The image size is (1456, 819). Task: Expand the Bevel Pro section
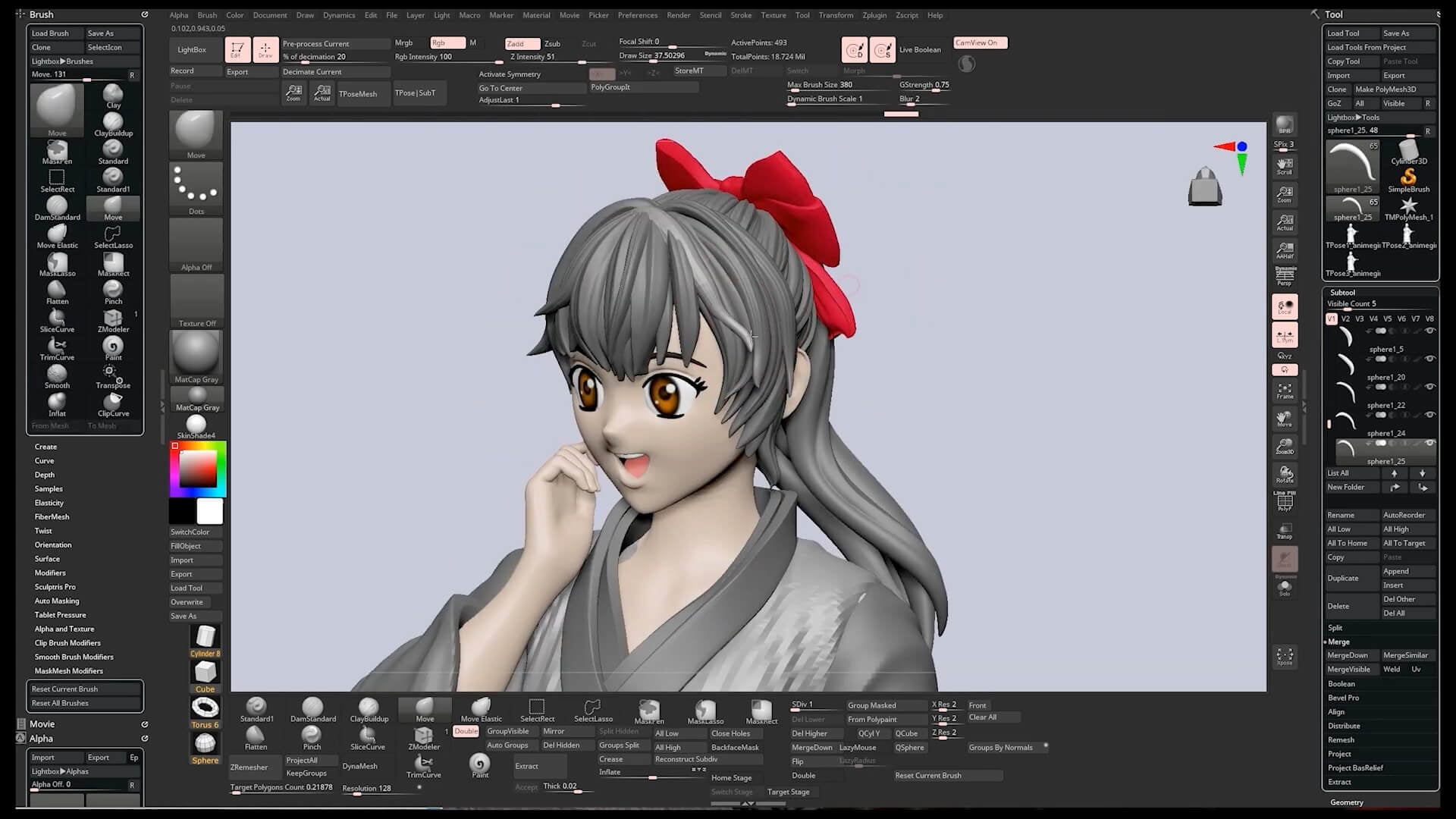point(1343,698)
